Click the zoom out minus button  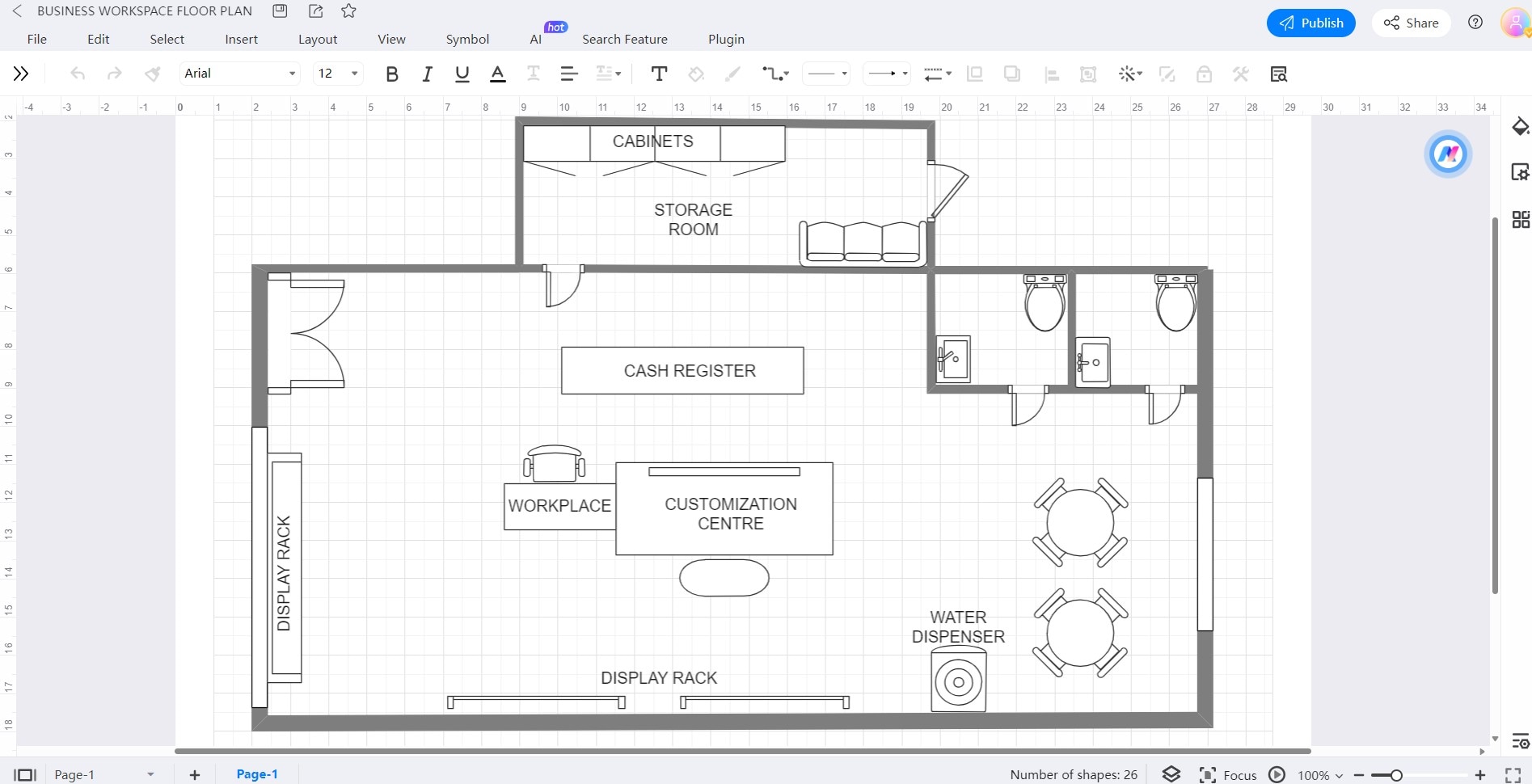point(1359,775)
